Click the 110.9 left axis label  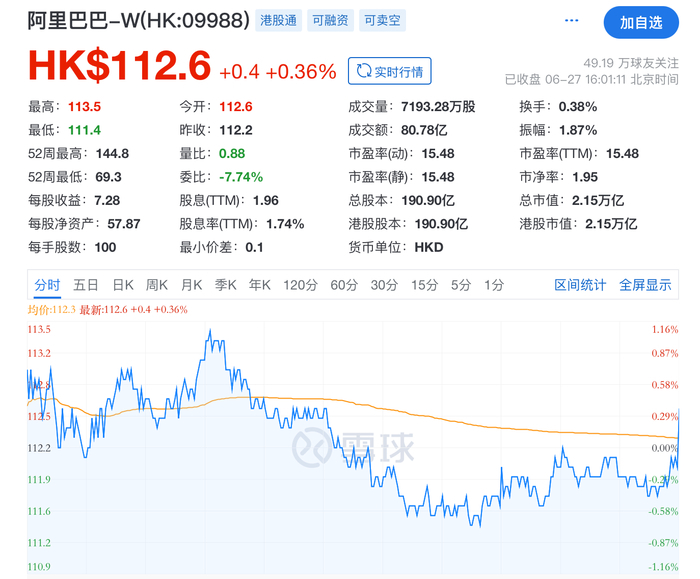(x=39, y=567)
